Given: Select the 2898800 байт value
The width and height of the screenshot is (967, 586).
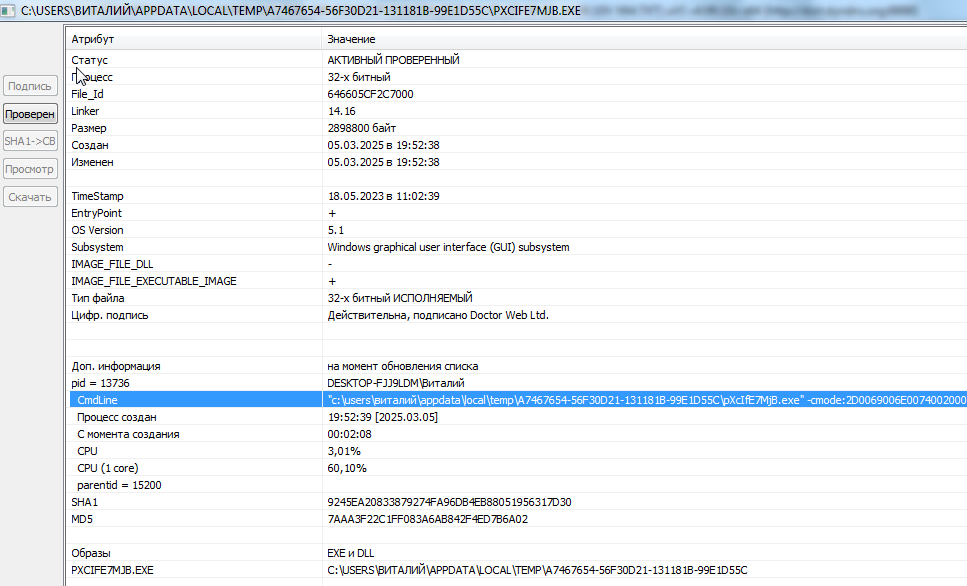Looking at the screenshot, I should 361,128.
